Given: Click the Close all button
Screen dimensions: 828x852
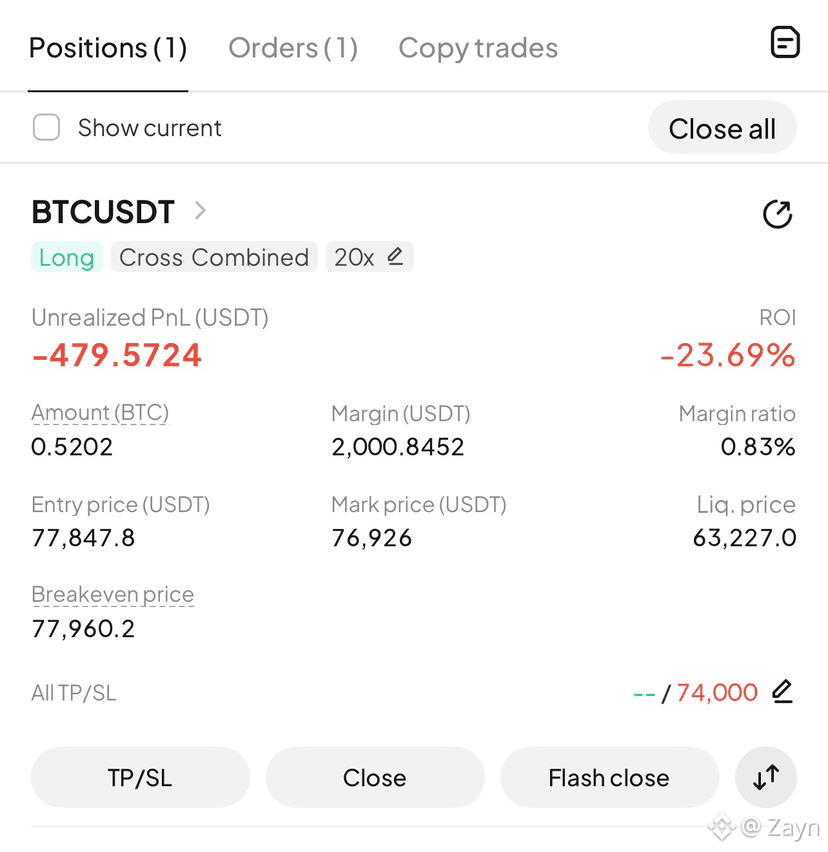Looking at the screenshot, I should 722,129.
